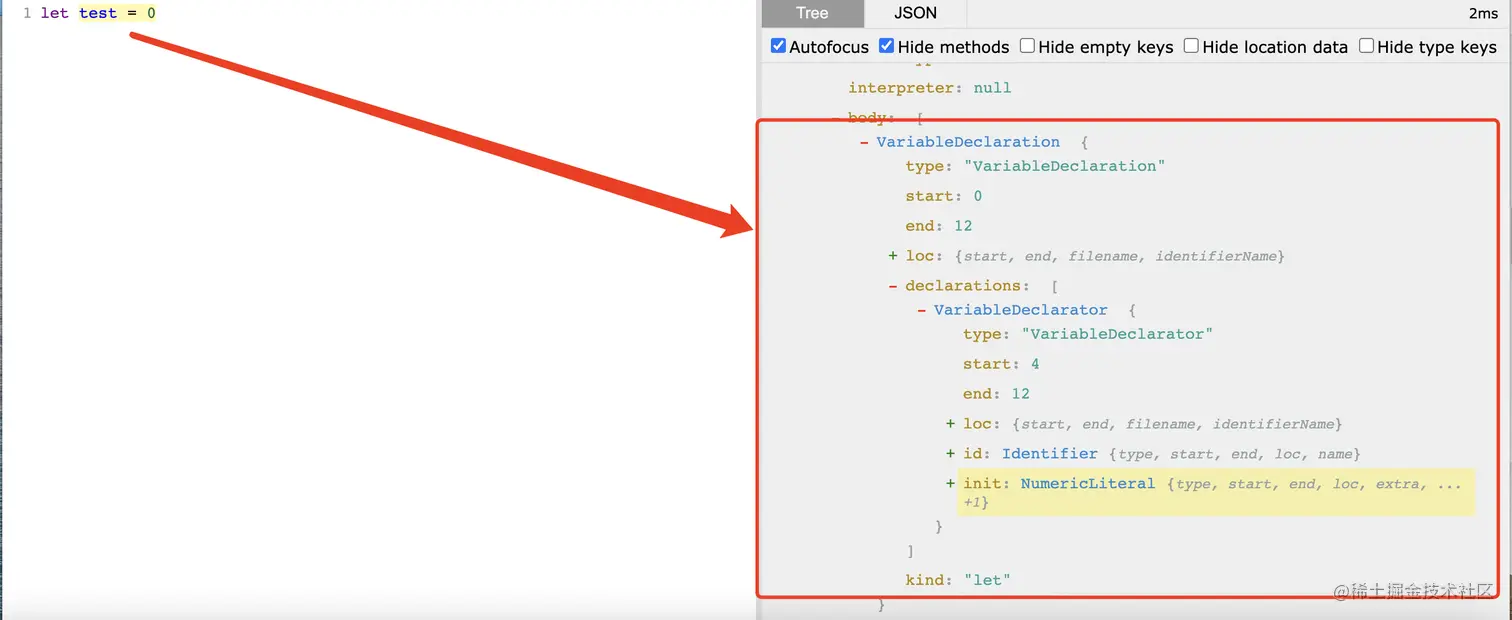Enable Hide type keys checkbox

[x=1366, y=46]
